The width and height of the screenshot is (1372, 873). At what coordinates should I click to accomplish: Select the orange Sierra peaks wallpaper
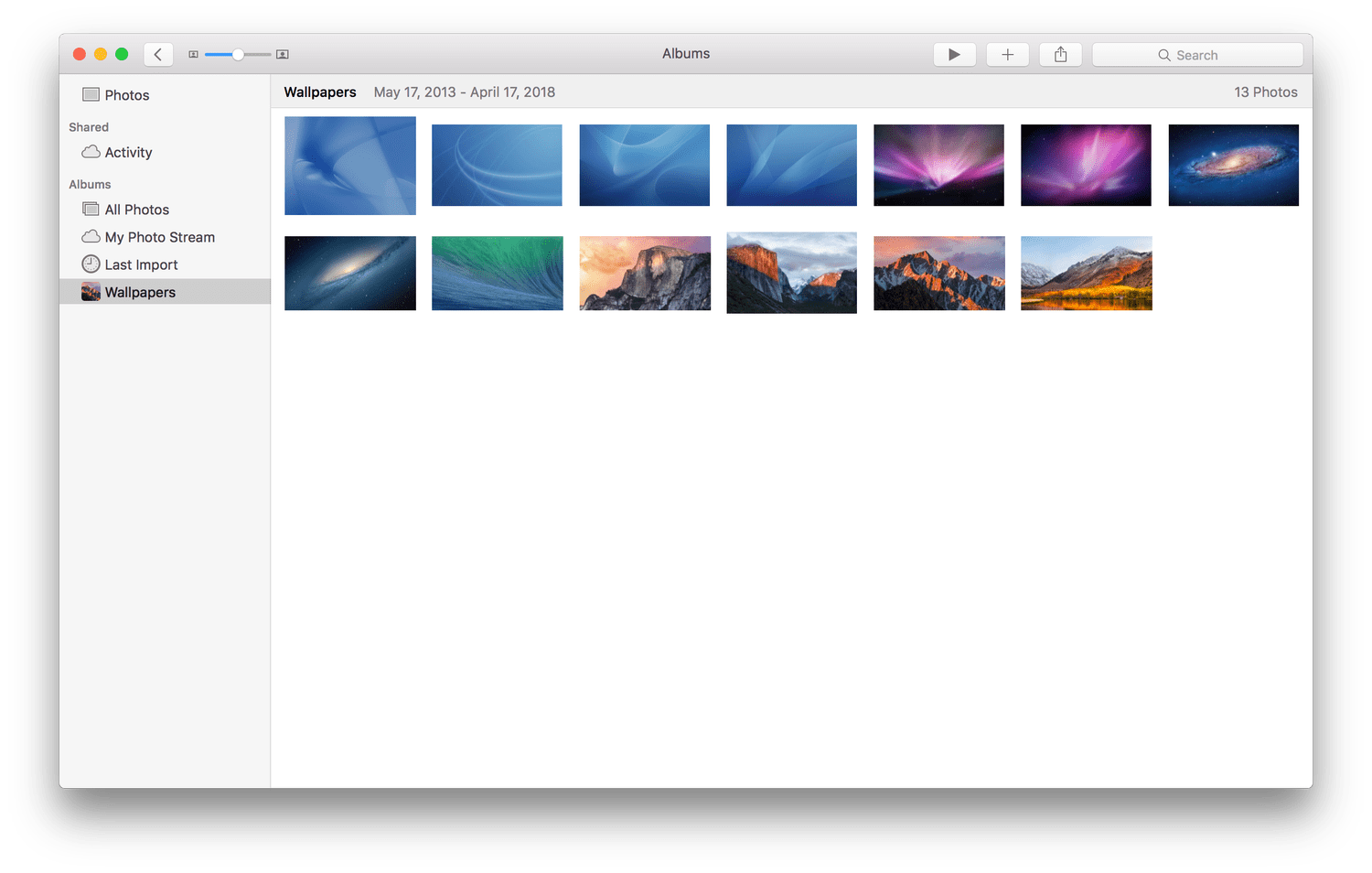(x=939, y=274)
